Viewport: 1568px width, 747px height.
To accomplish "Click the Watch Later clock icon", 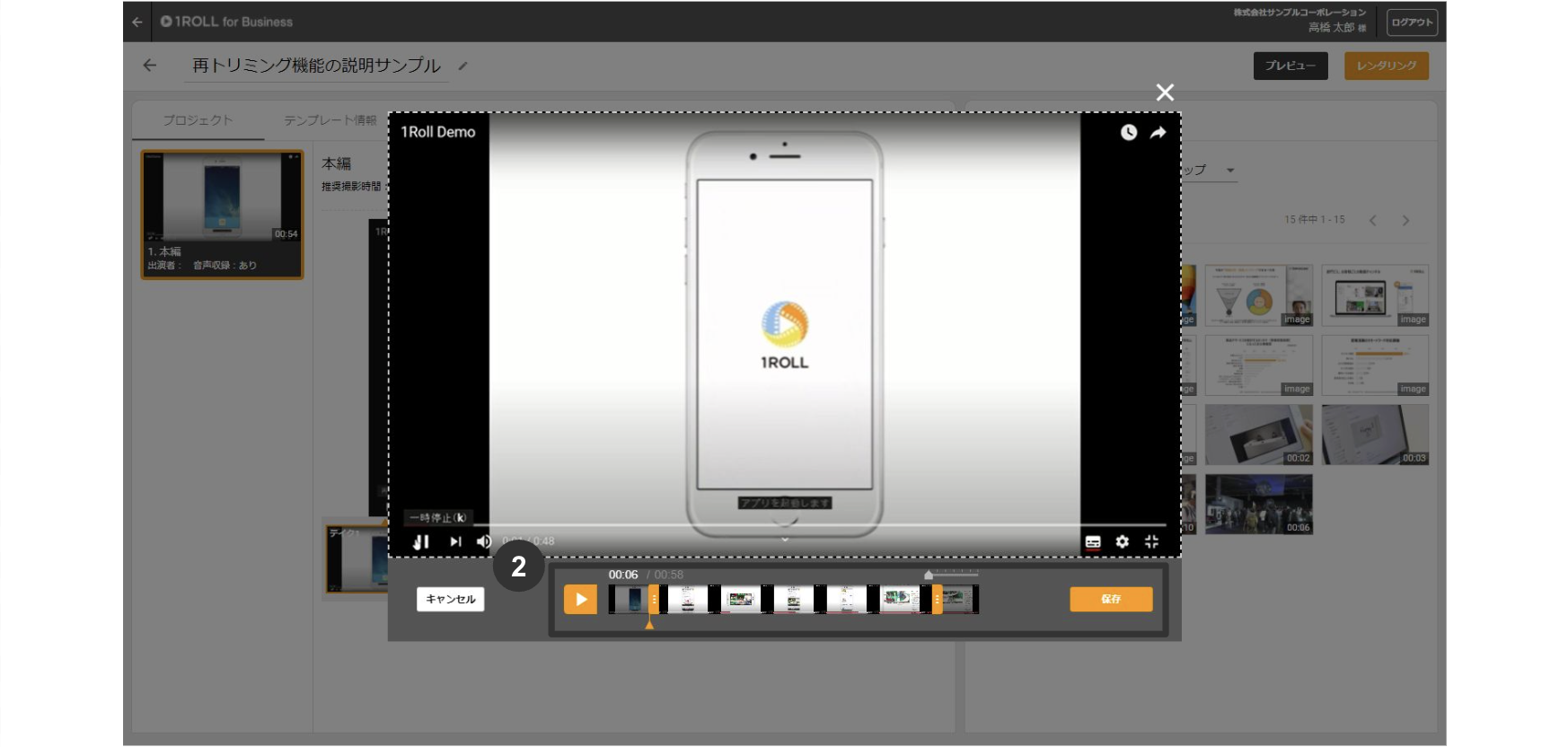I will [1129, 133].
